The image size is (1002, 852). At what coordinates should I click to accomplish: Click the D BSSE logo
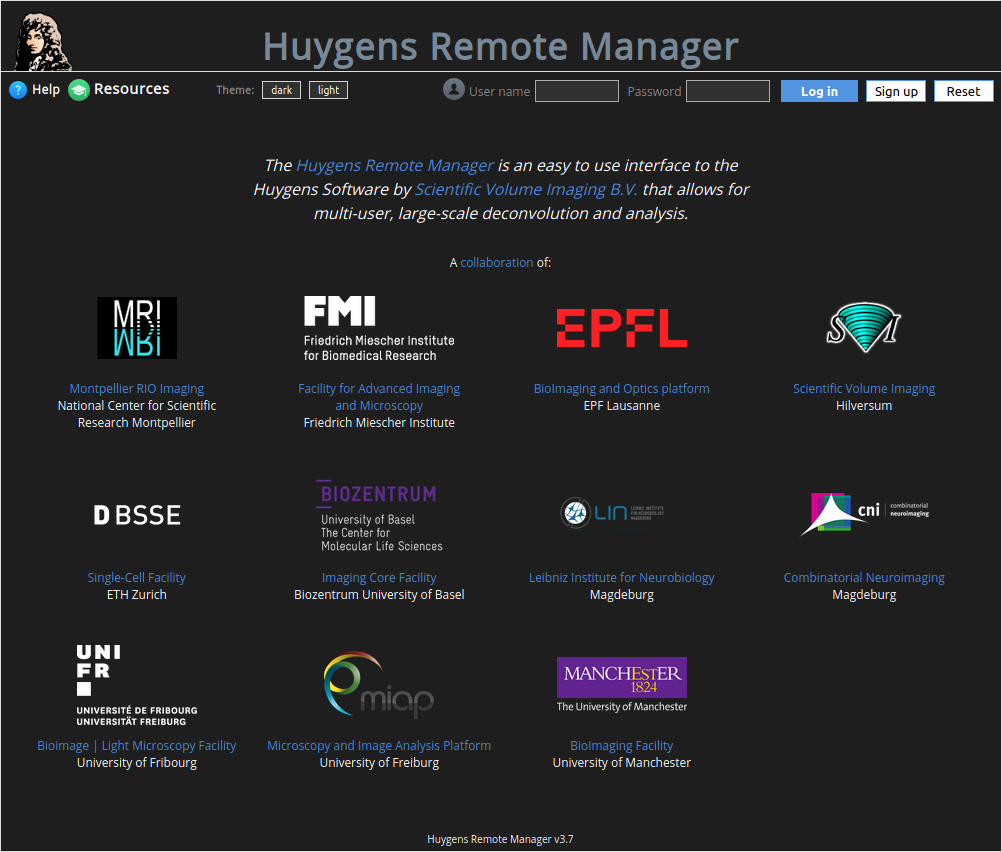click(x=137, y=515)
